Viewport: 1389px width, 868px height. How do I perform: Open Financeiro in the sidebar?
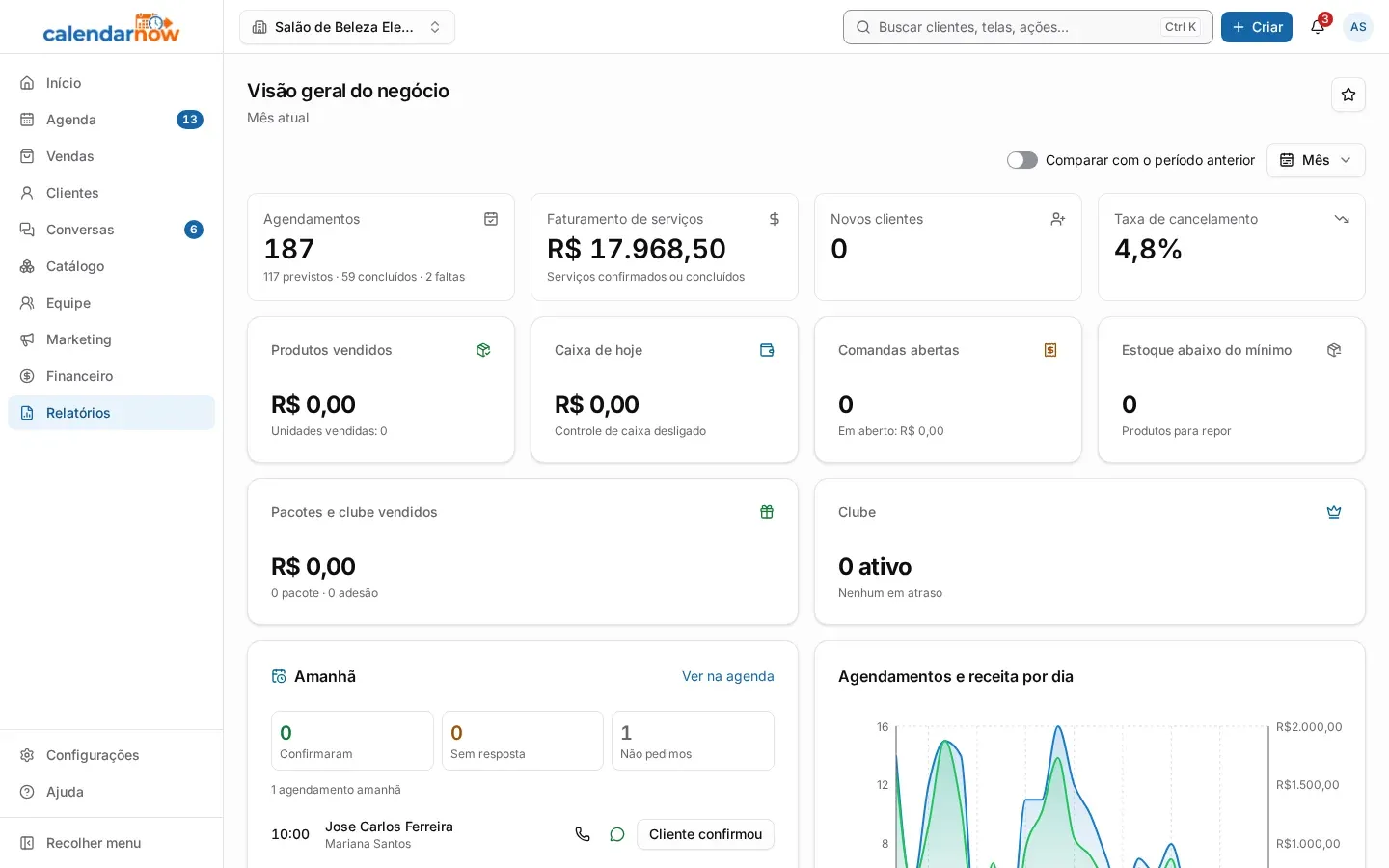[111, 376]
